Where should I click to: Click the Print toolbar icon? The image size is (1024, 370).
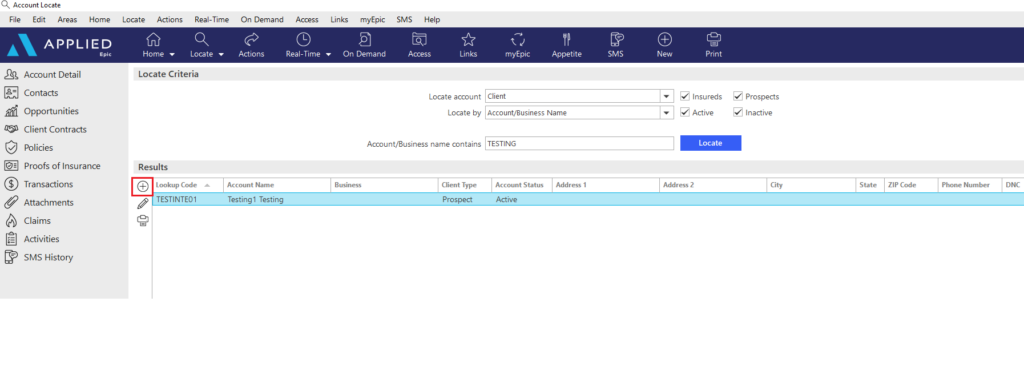click(714, 39)
